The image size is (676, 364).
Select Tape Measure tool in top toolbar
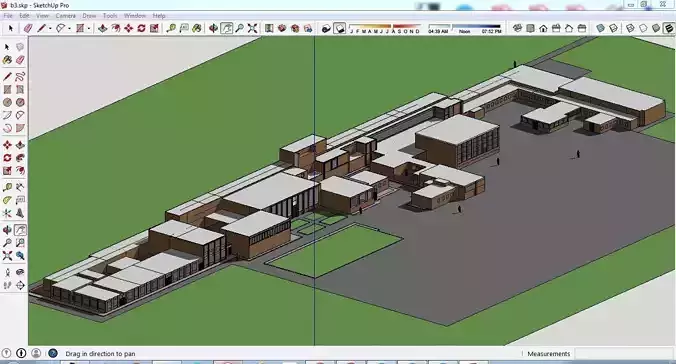pyautogui.click(x=171, y=28)
